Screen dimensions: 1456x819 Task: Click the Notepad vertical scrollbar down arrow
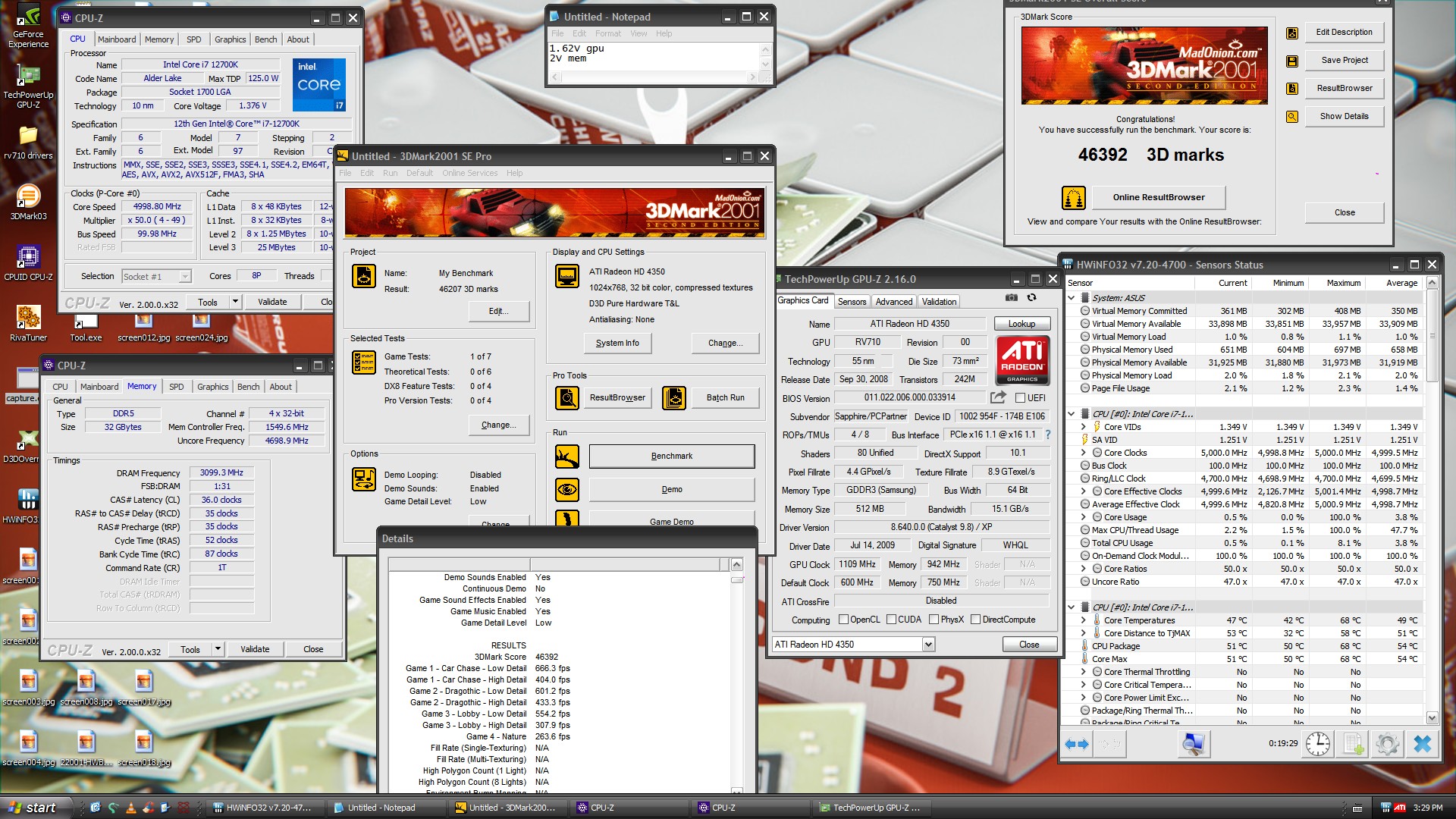tap(764, 64)
